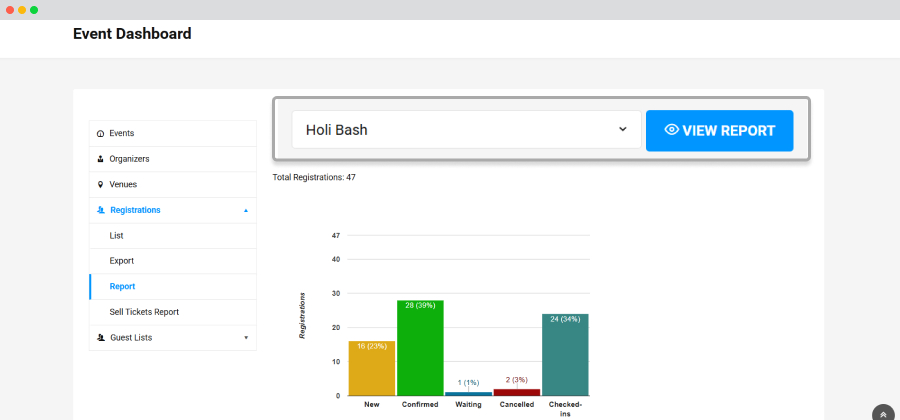Click the Registrations y-axis title
Viewport: 900px width, 420px height.
[x=302, y=316]
